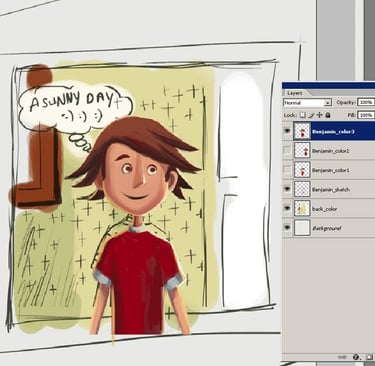The image size is (375, 366).
Task: Click the Layers panel blue title bar
Action: [x=328, y=85]
